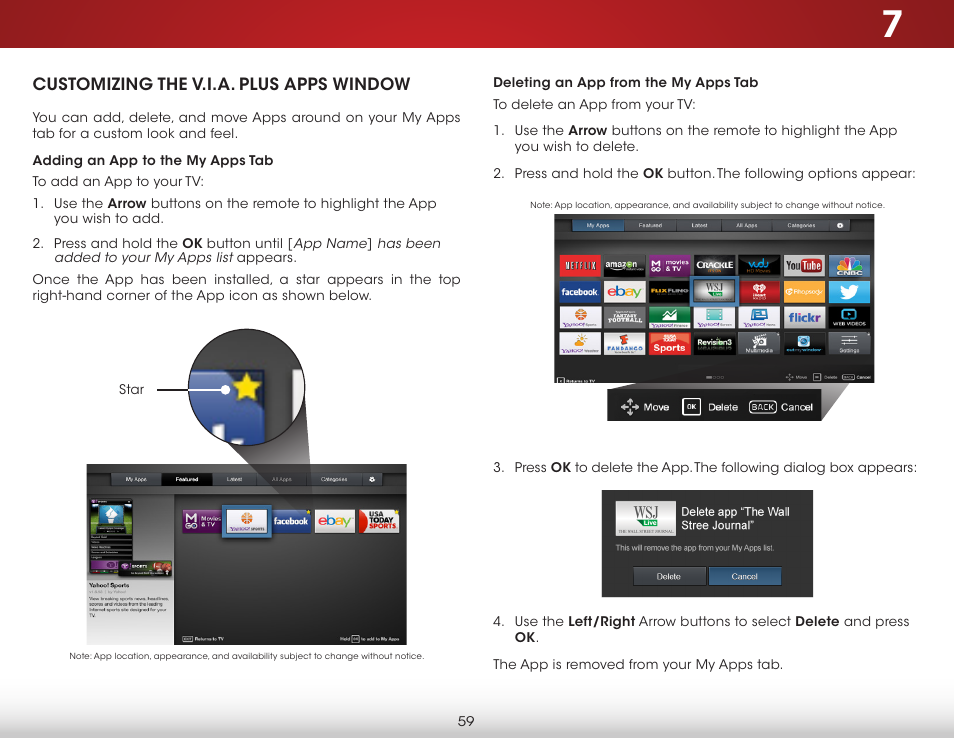Viewport: 954px width, 738px height.
Task: Click heading 'Deleting an App from the My Apps Tab'
Action: coord(625,82)
